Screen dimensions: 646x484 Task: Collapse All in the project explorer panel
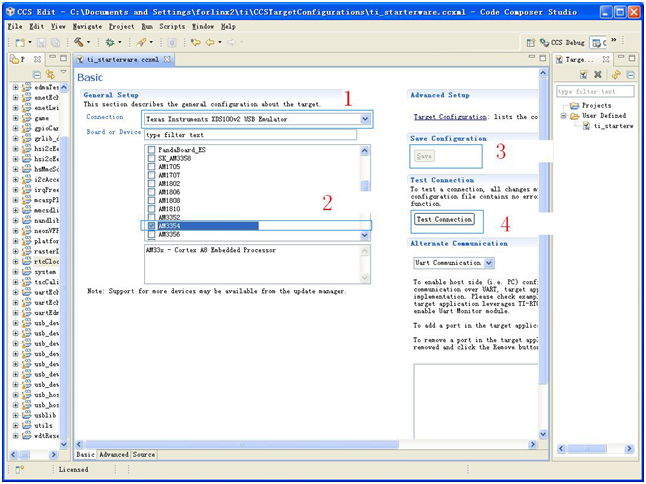click(x=37, y=74)
